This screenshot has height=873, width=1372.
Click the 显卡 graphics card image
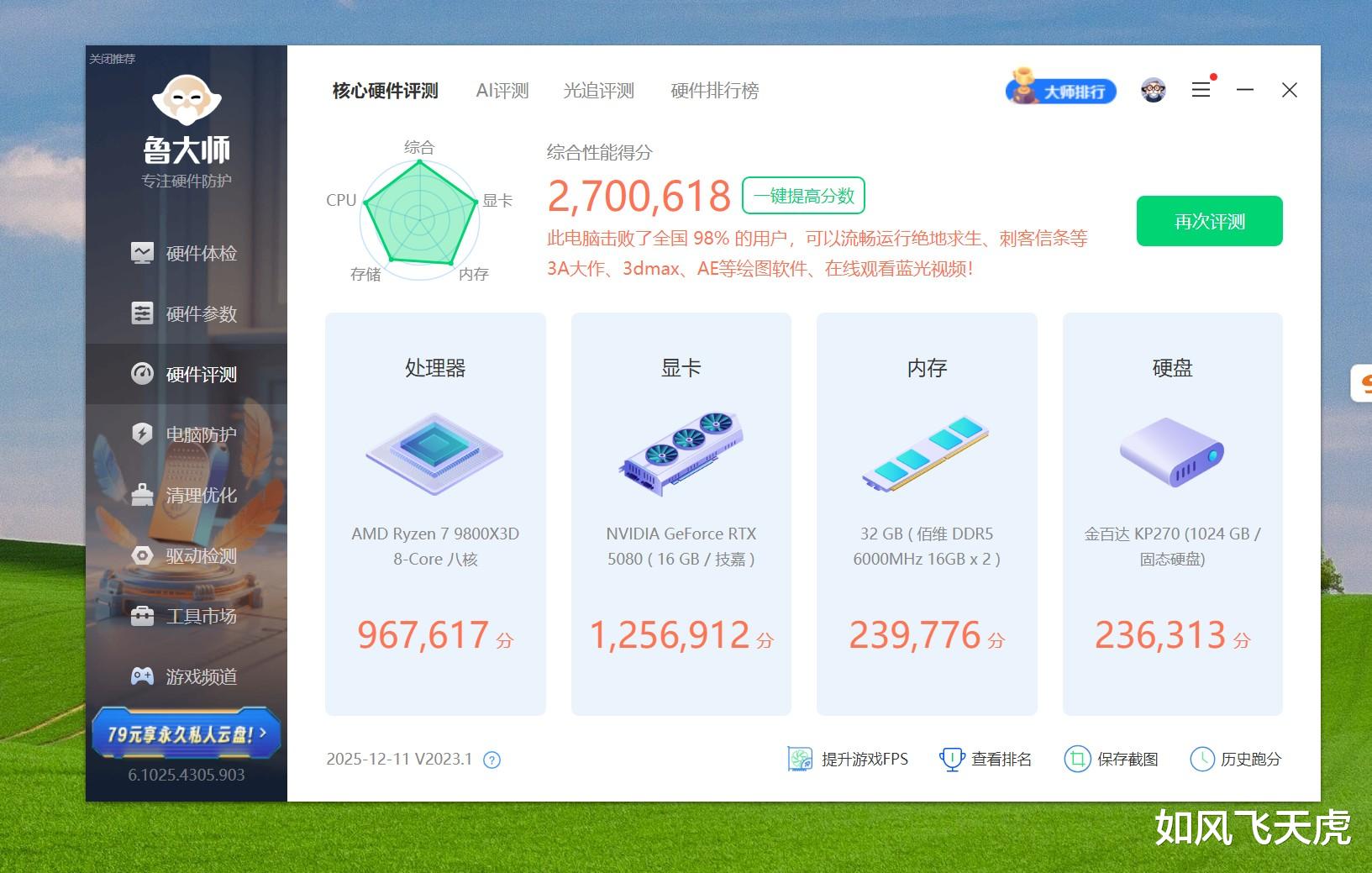(x=681, y=454)
